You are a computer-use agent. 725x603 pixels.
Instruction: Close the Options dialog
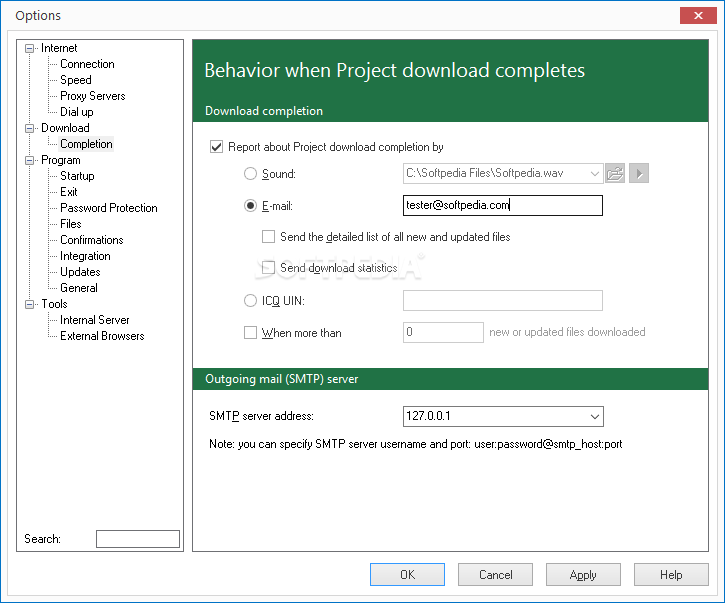click(x=698, y=15)
